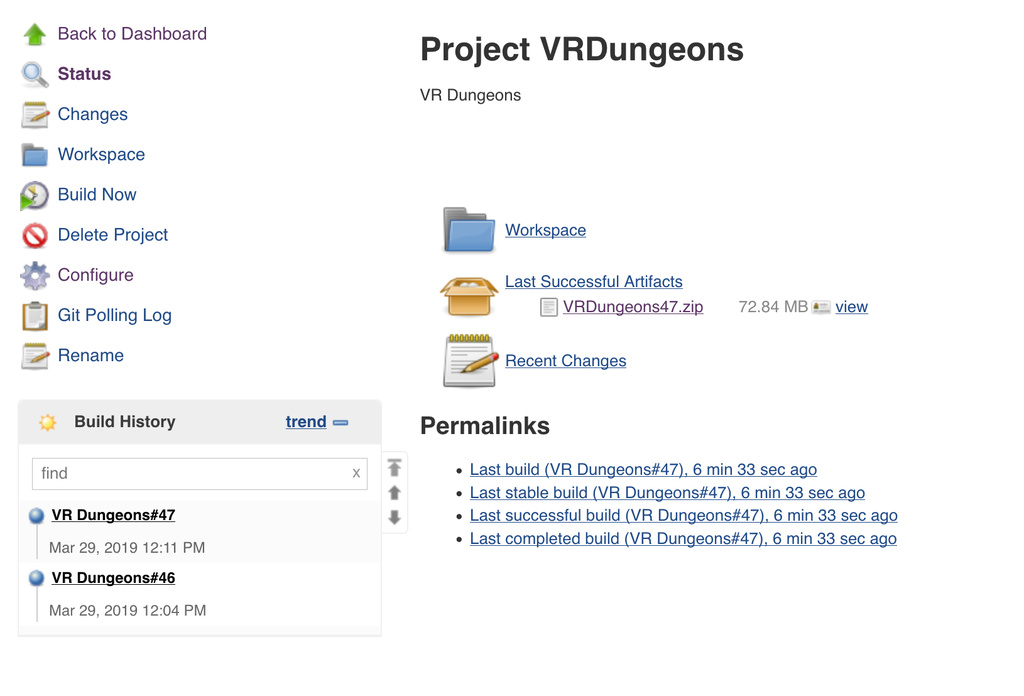Click the Workspace folder icon in sidebar

(x=35, y=155)
